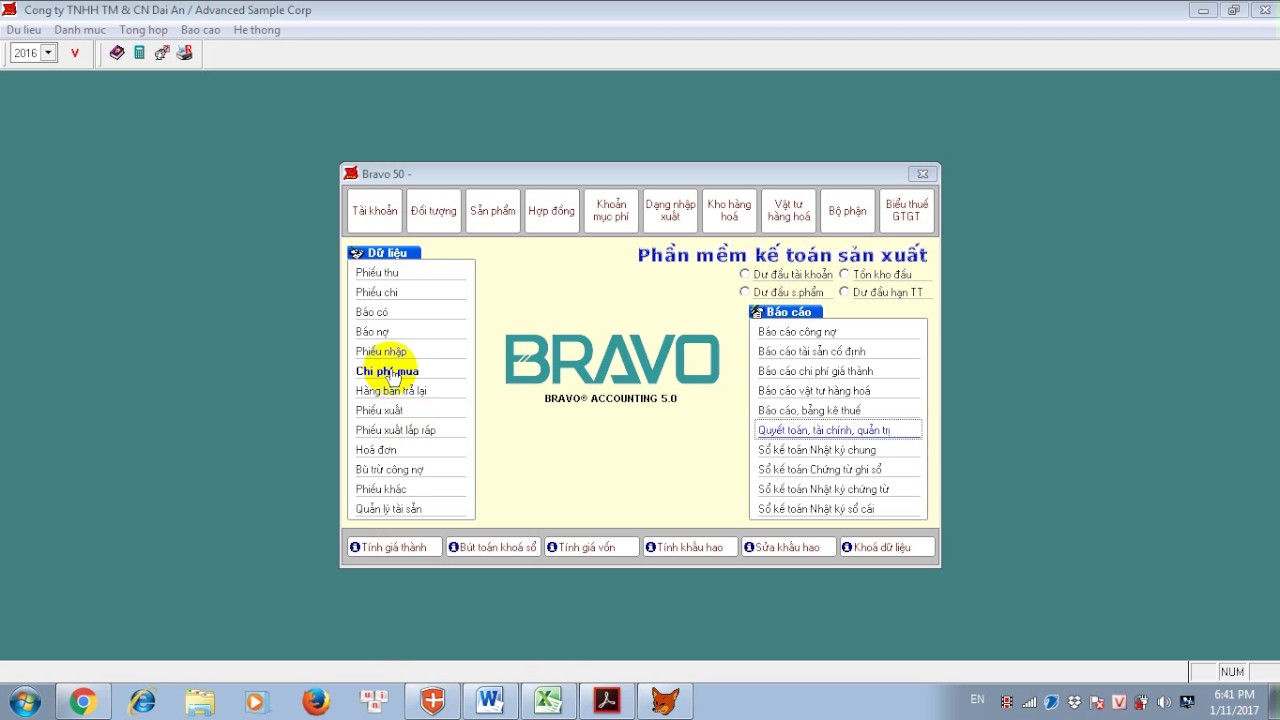The image size is (1280, 720).
Task: Click the Biểu thuế GTGT button
Action: pyautogui.click(x=907, y=211)
